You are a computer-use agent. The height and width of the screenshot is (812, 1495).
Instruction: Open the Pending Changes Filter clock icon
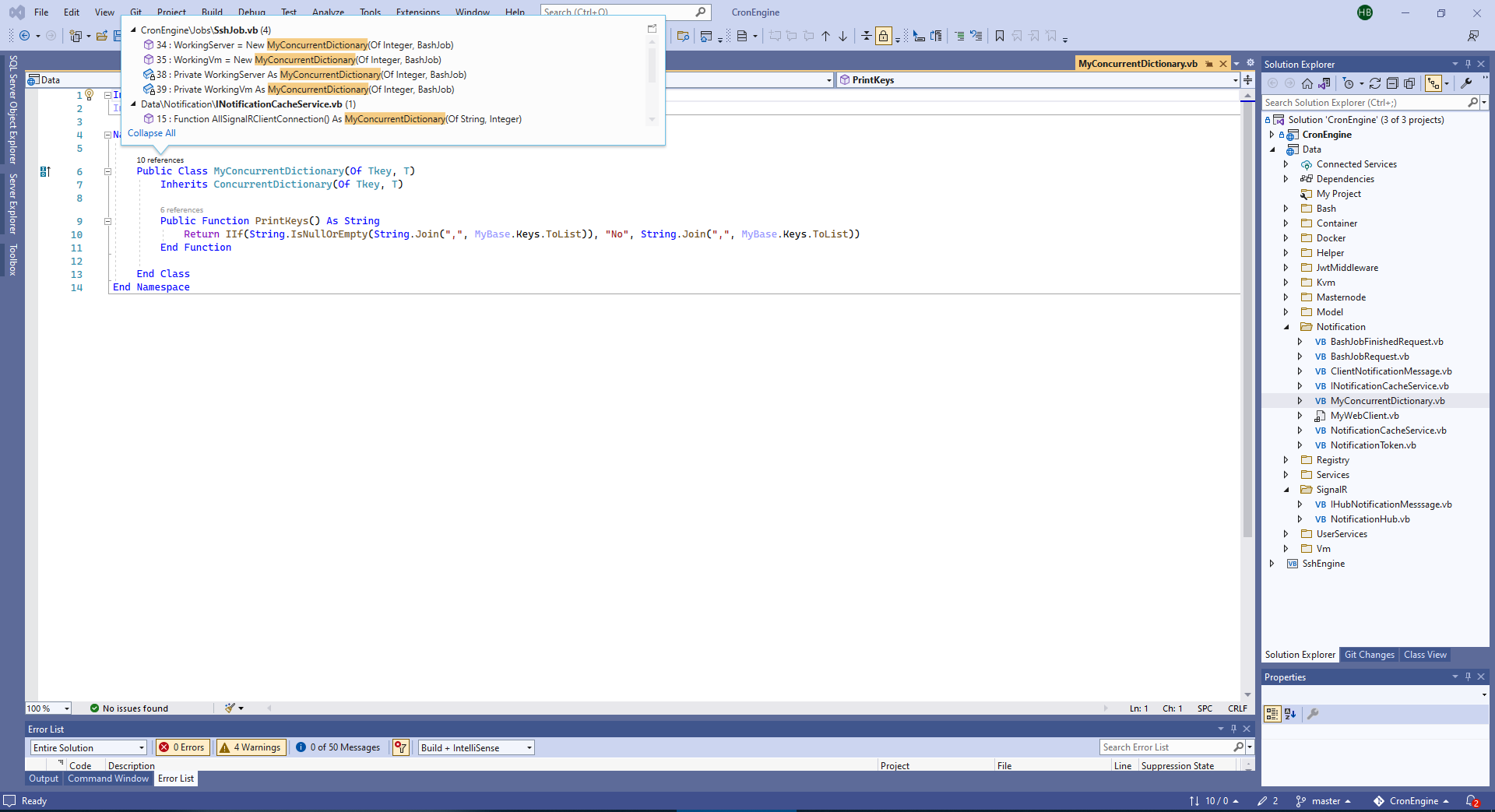[x=1349, y=83]
